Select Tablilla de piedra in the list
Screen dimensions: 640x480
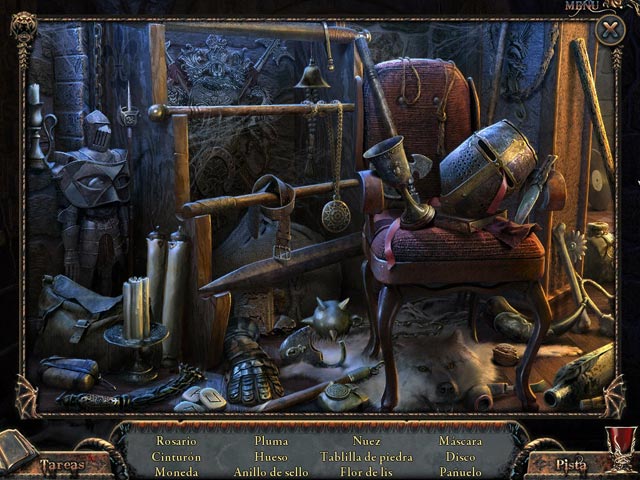[366, 456]
